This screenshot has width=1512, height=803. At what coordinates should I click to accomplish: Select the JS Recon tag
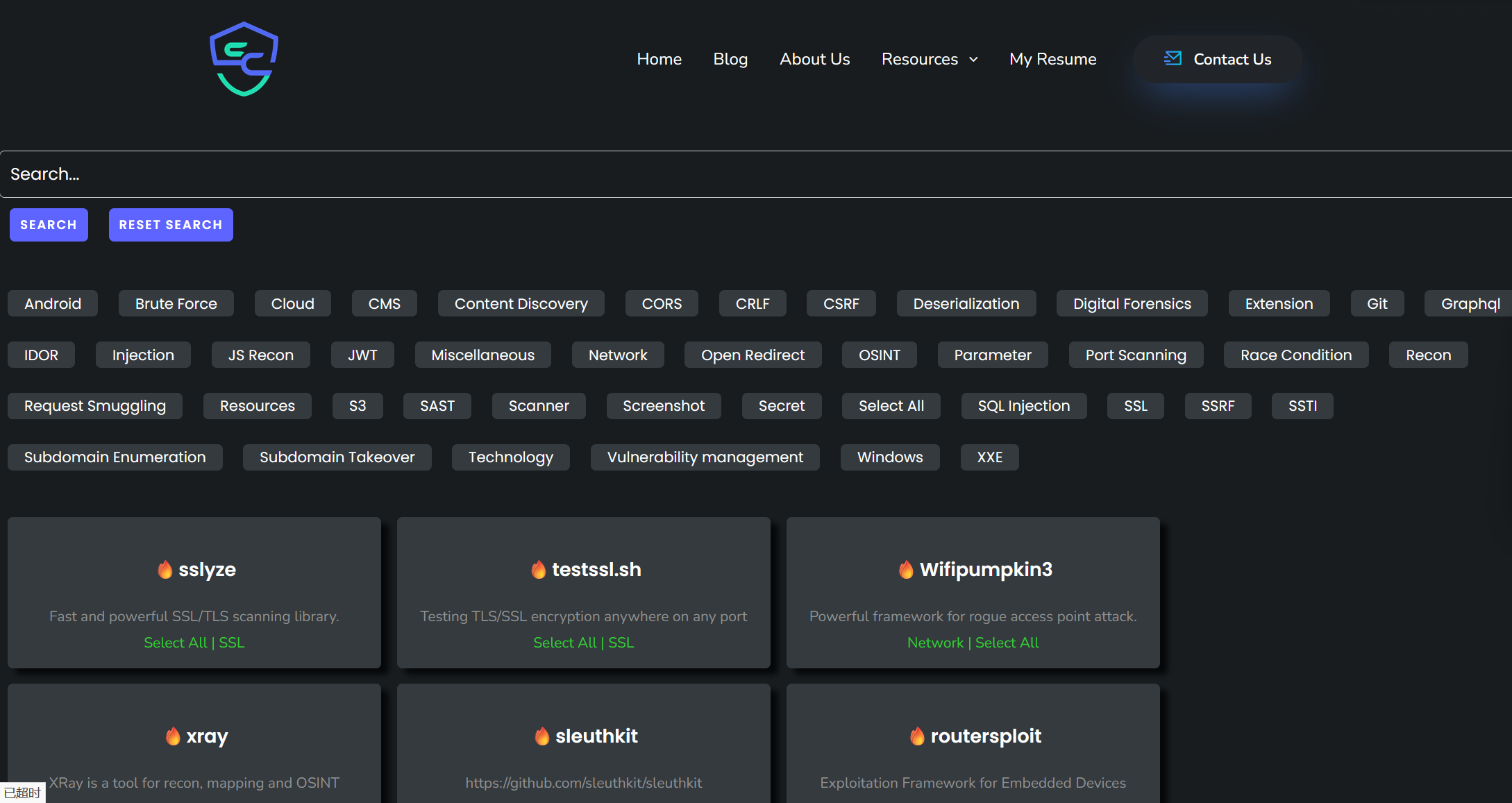[x=261, y=355]
